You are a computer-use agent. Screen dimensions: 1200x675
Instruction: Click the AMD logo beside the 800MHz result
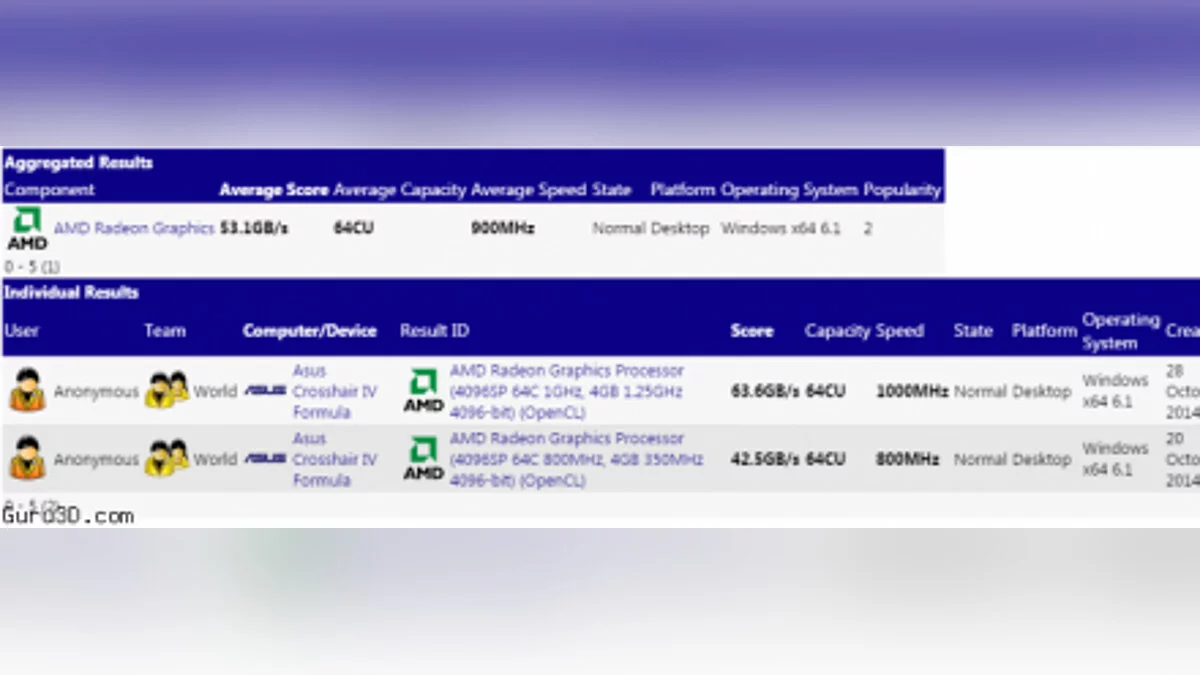coord(423,459)
